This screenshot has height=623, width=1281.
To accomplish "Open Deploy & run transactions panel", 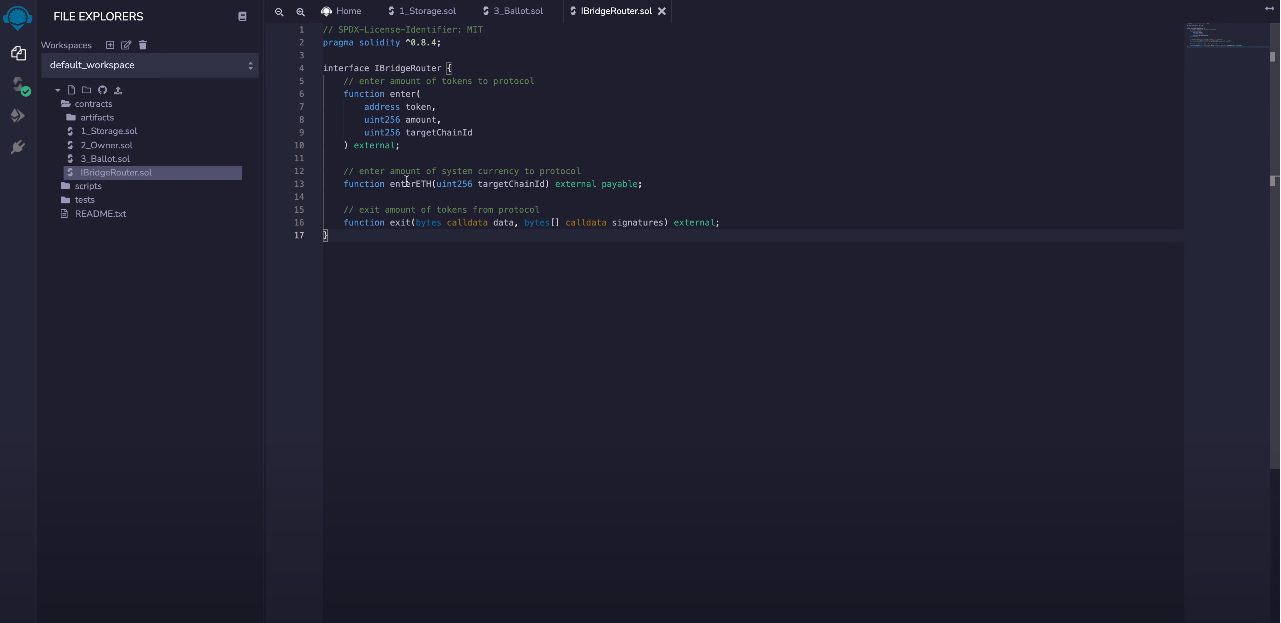I will (x=18, y=116).
